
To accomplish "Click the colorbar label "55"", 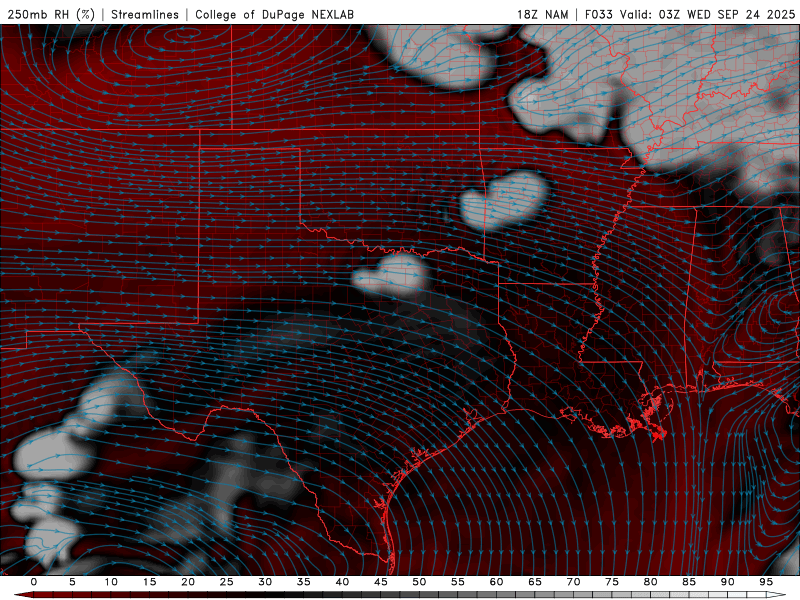I will pyautogui.click(x=458, y=582).
